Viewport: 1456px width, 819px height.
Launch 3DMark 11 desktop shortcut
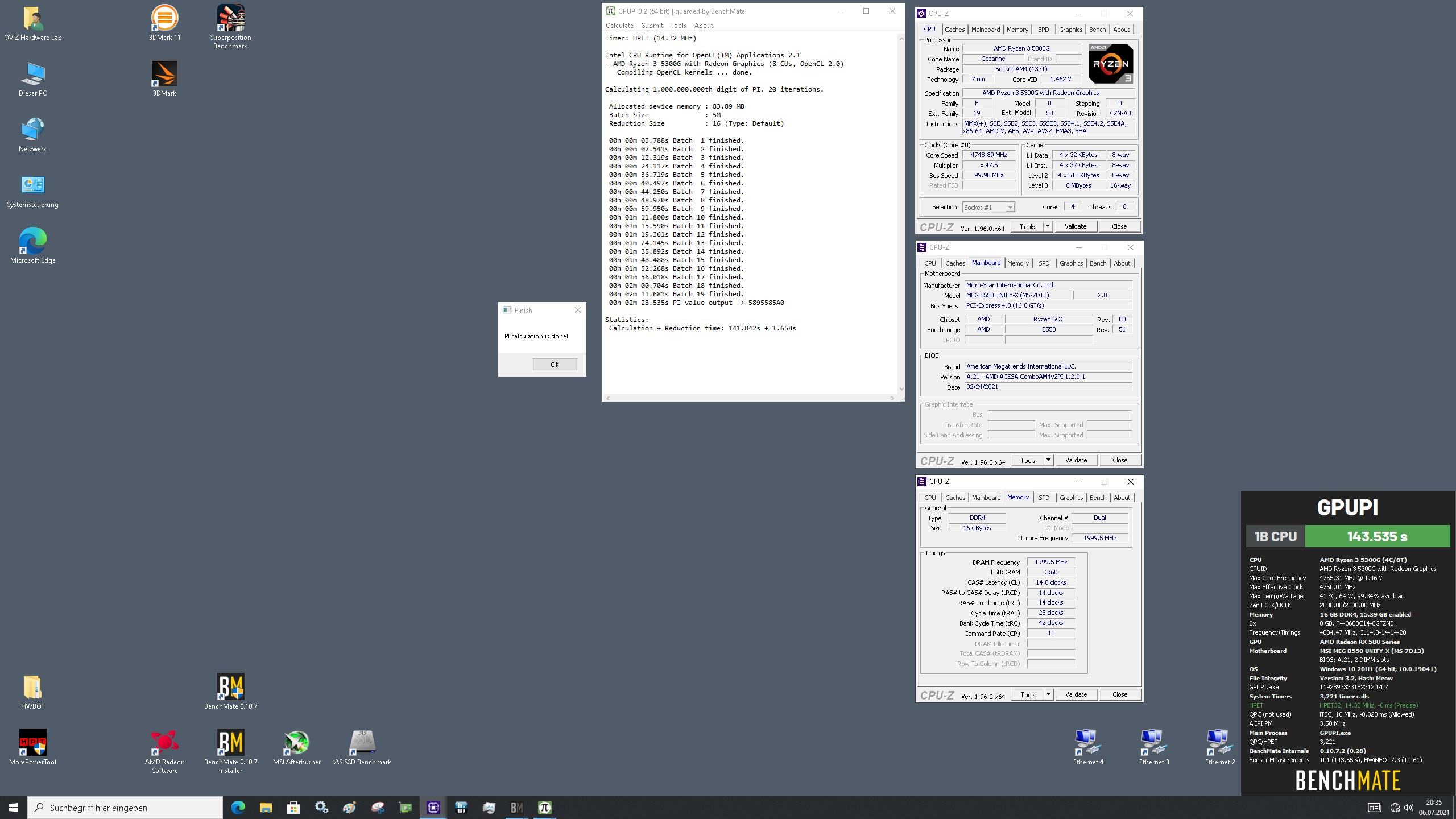pos(164,24)
